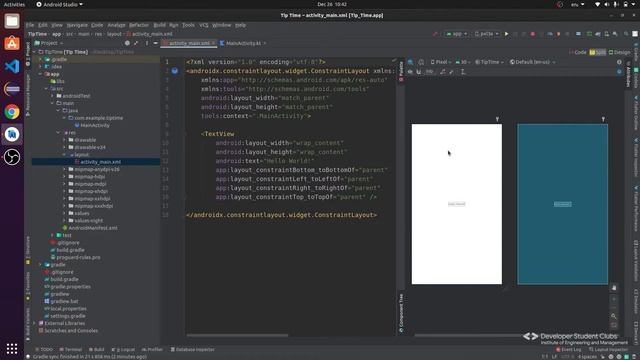Toggle autoconnect magnet in design toolbar

pyautogui.click(x=418, y=72)
